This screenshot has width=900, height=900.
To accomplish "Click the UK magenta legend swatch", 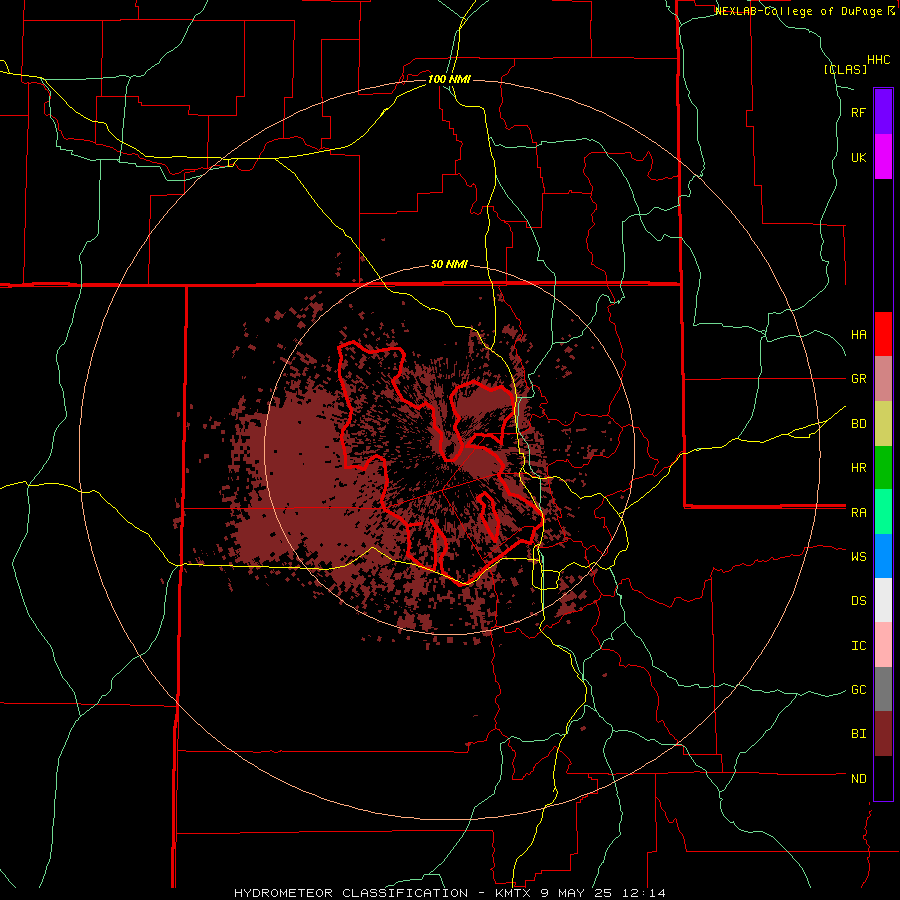I will click(883, 157).
